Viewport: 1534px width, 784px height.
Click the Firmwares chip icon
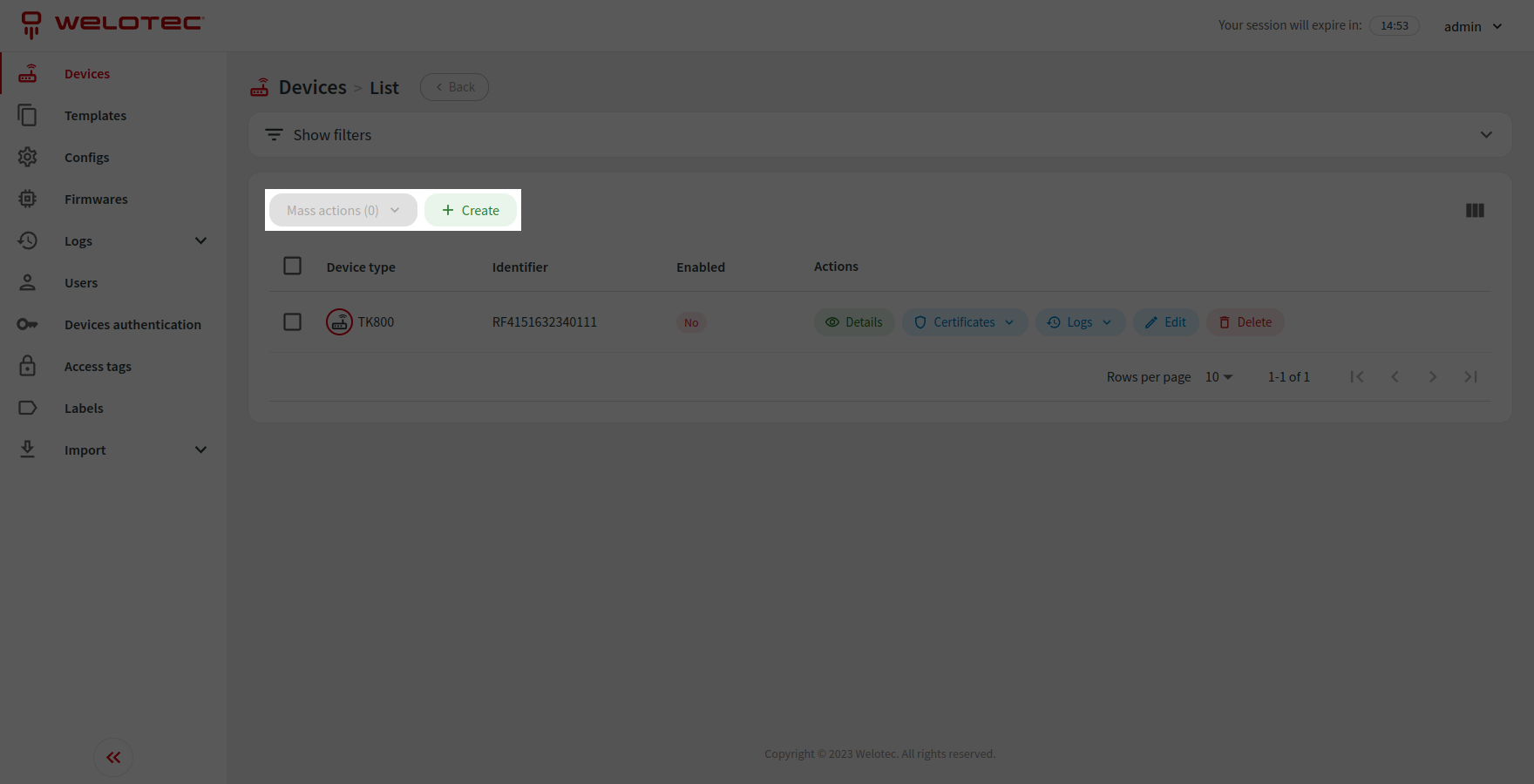pyautogui.click(x=28, y=199)
